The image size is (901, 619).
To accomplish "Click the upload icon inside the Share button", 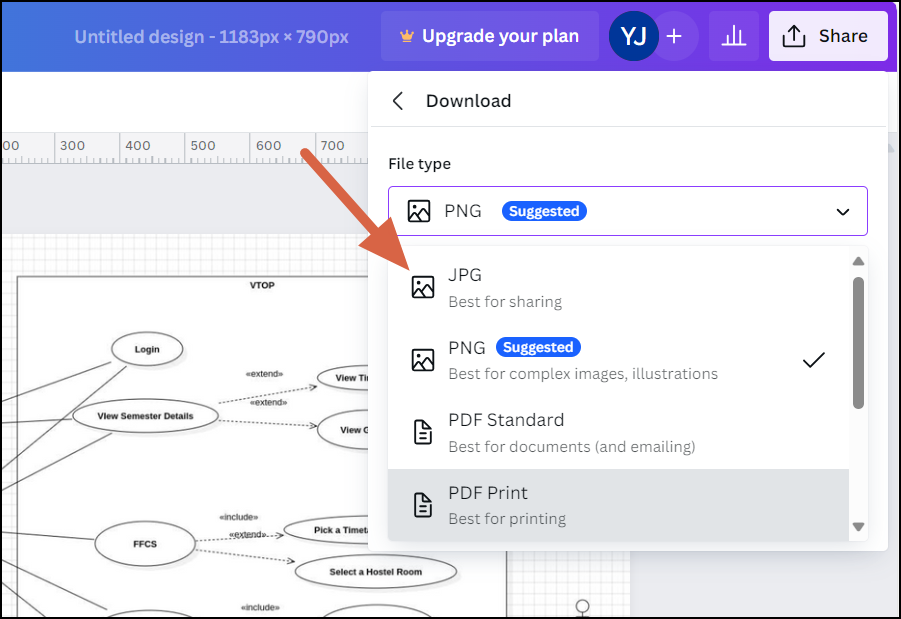I will (795, 35).
